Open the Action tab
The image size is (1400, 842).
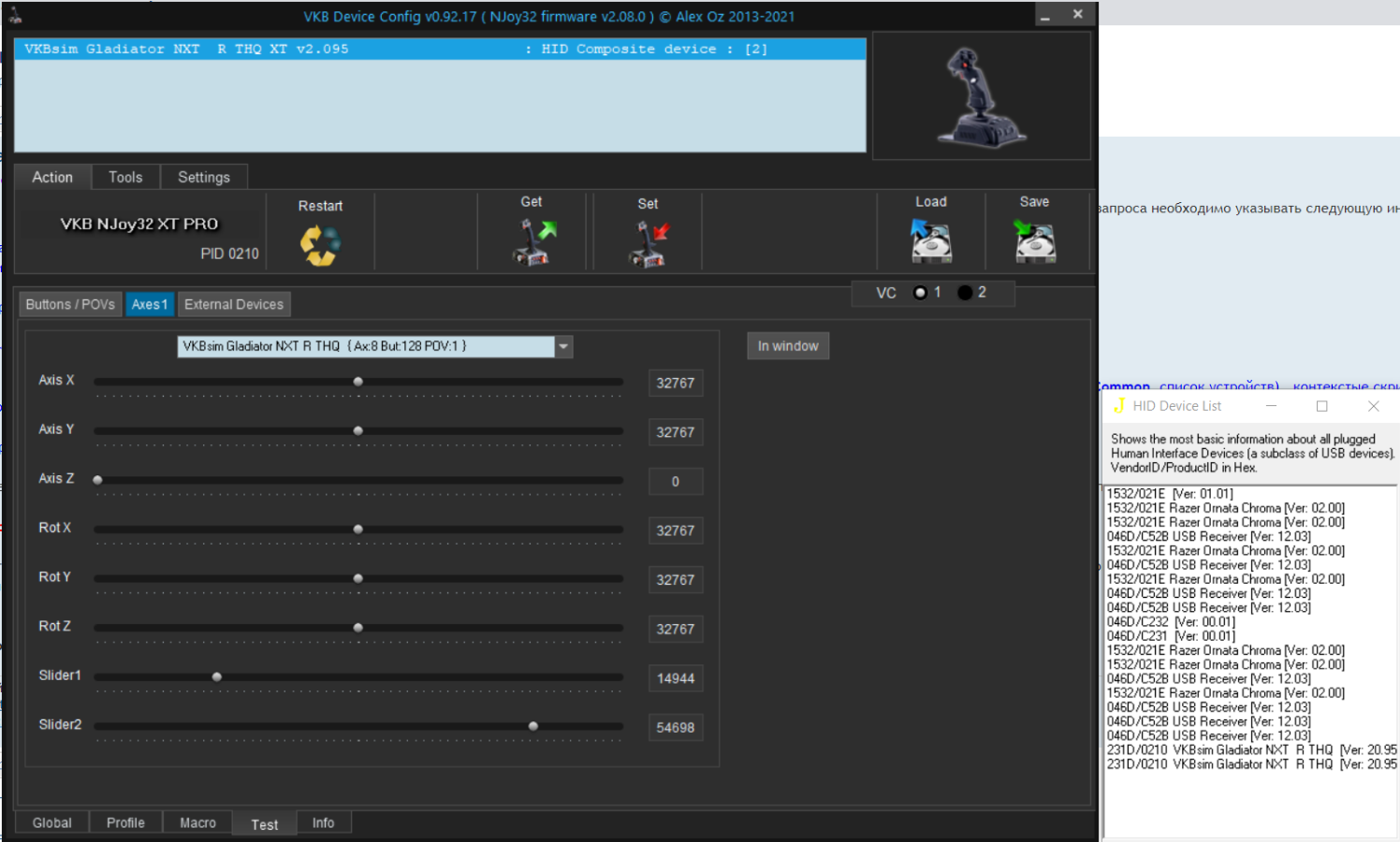click(x=52, y=177)
